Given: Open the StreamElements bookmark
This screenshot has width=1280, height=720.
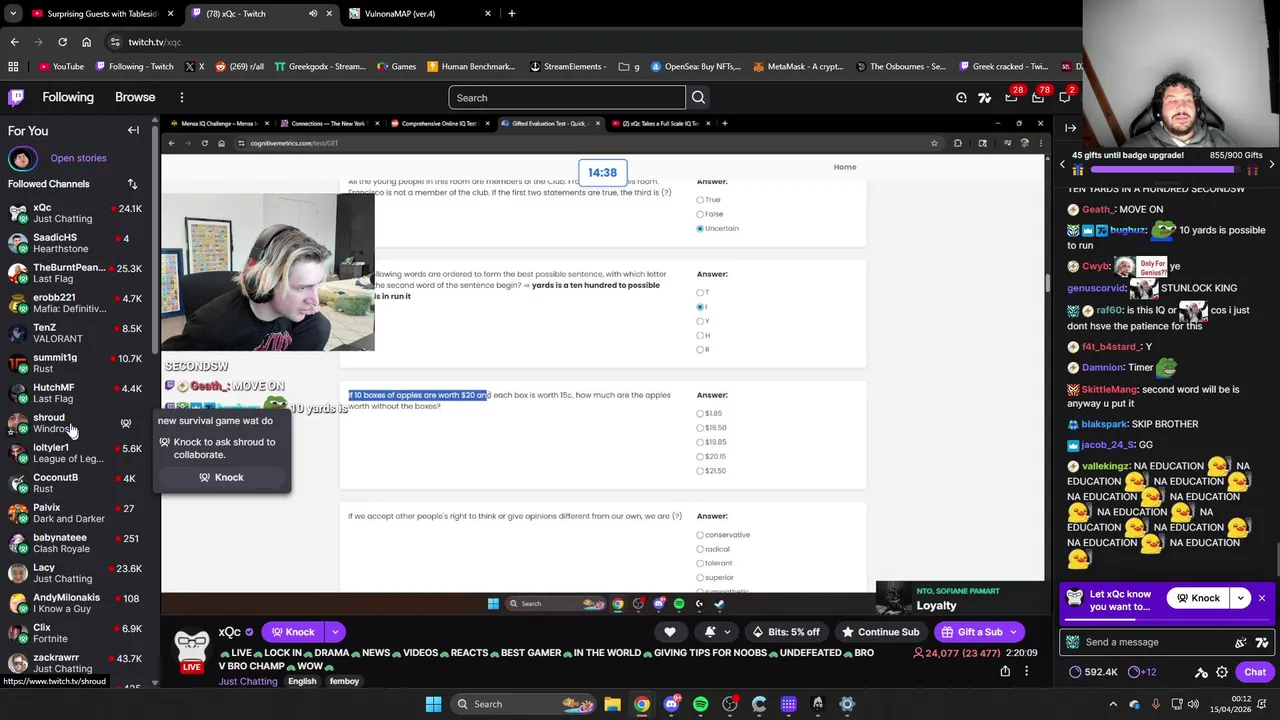Looking at the screenshot, I should [568, 66].
